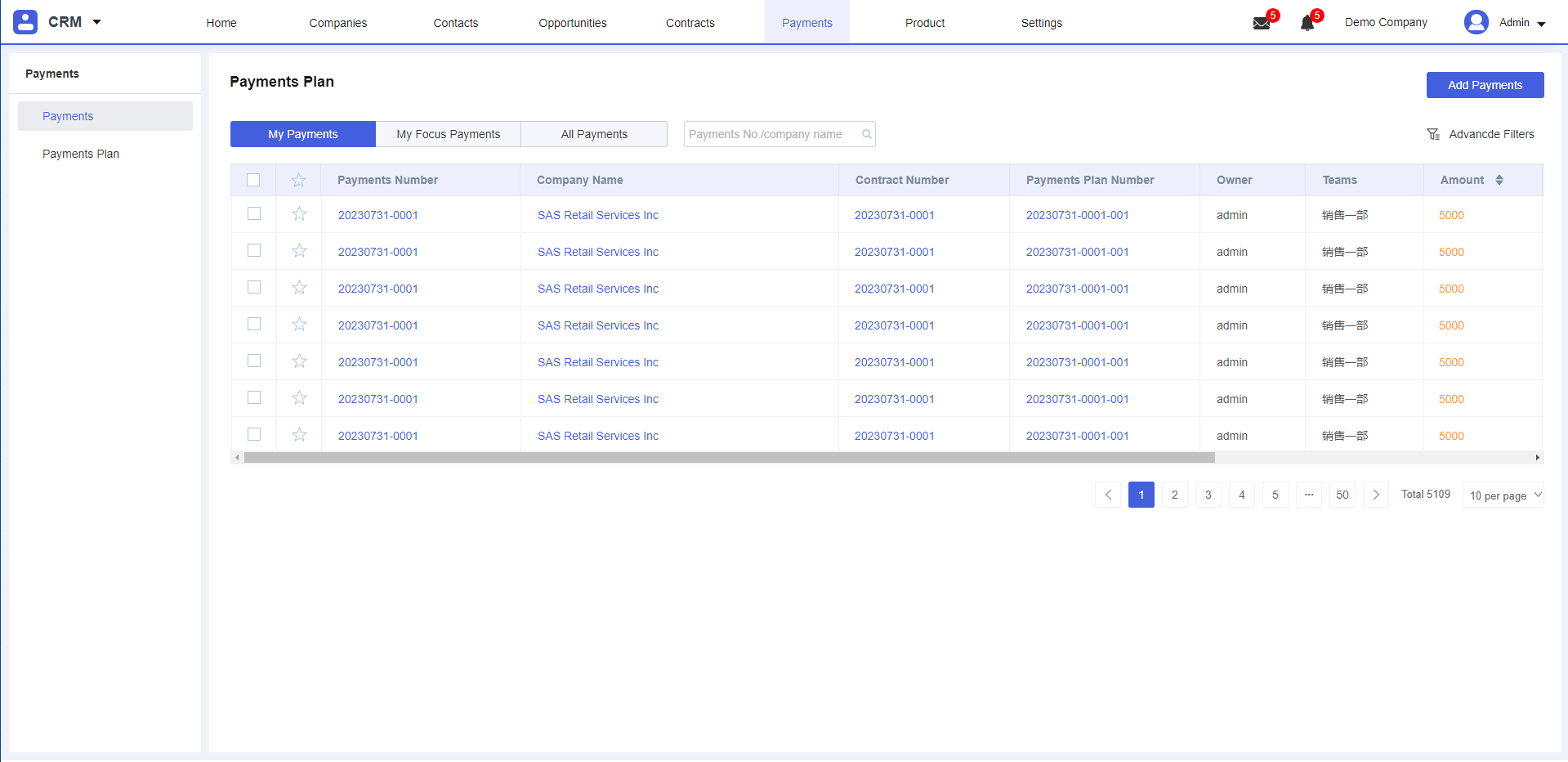Focus the Payments No./company name search field
This screenshot has width=1568, height=762.
pos(780,134)
